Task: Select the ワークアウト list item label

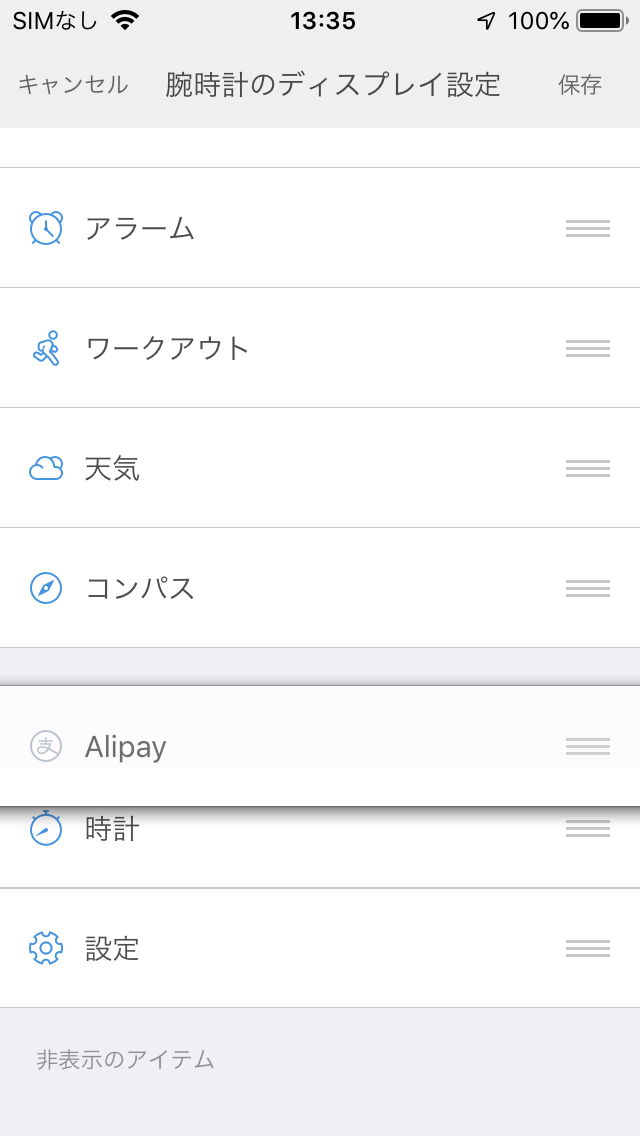Action: click(167, 348)
